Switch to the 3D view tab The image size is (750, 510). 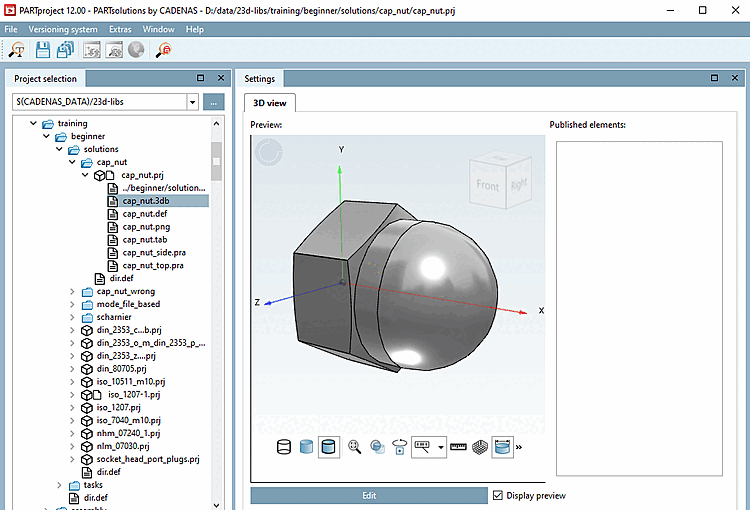click(x=268, y=102)
